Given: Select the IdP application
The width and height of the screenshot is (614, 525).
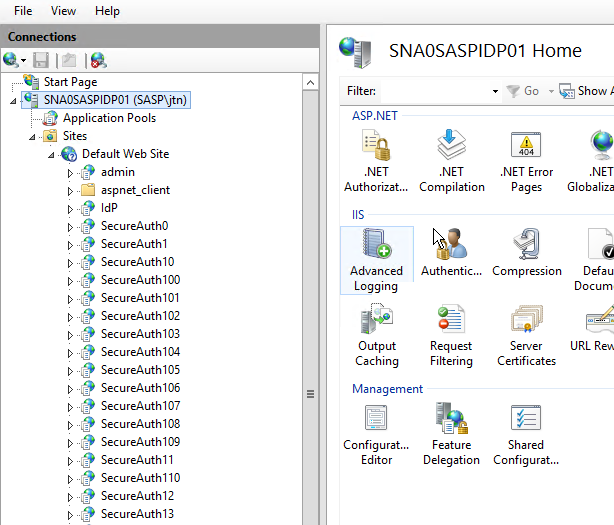Looking at the screenshot, I should click(109, 208).
